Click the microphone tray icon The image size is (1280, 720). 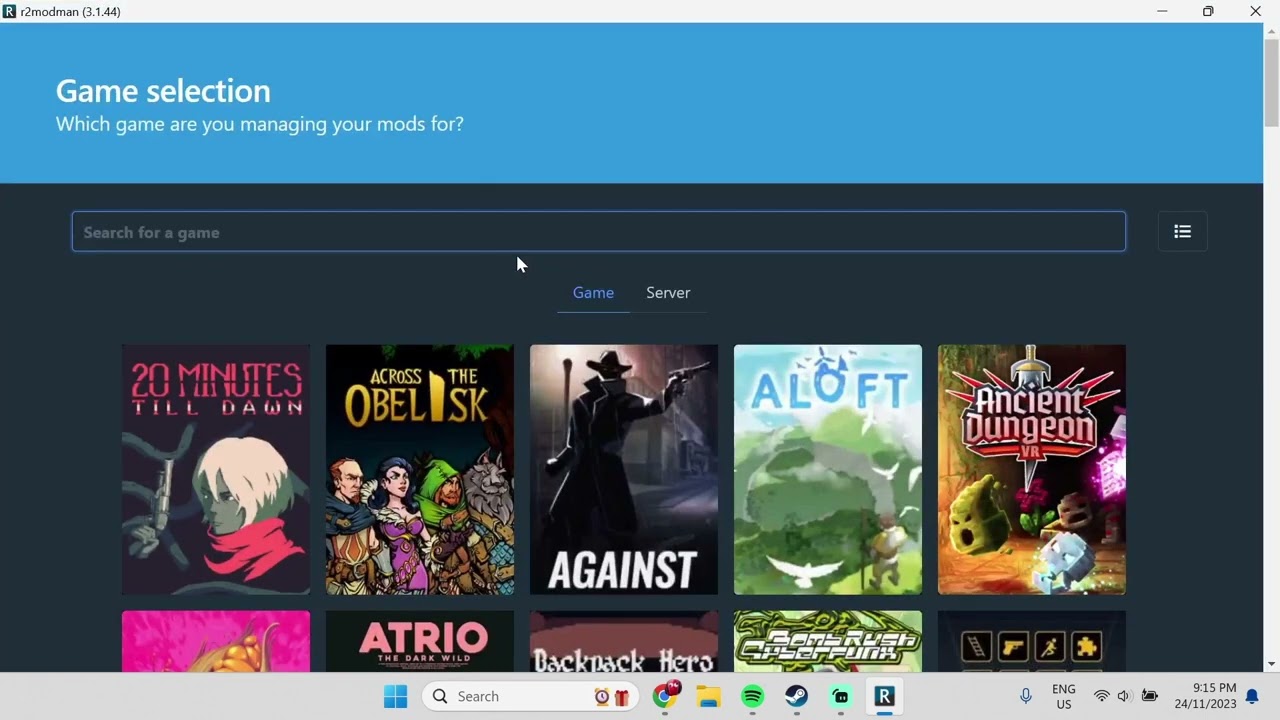[1025, 696]
